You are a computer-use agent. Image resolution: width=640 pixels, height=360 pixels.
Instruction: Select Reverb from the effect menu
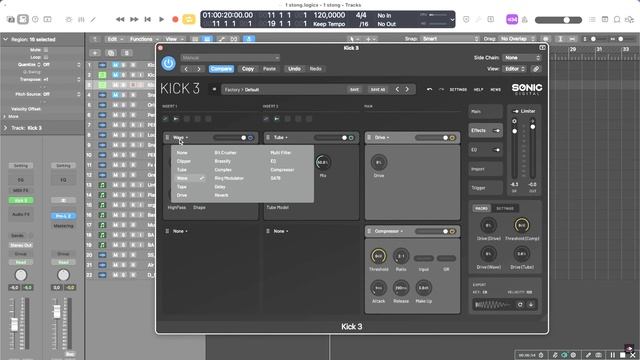pos(221,196)
